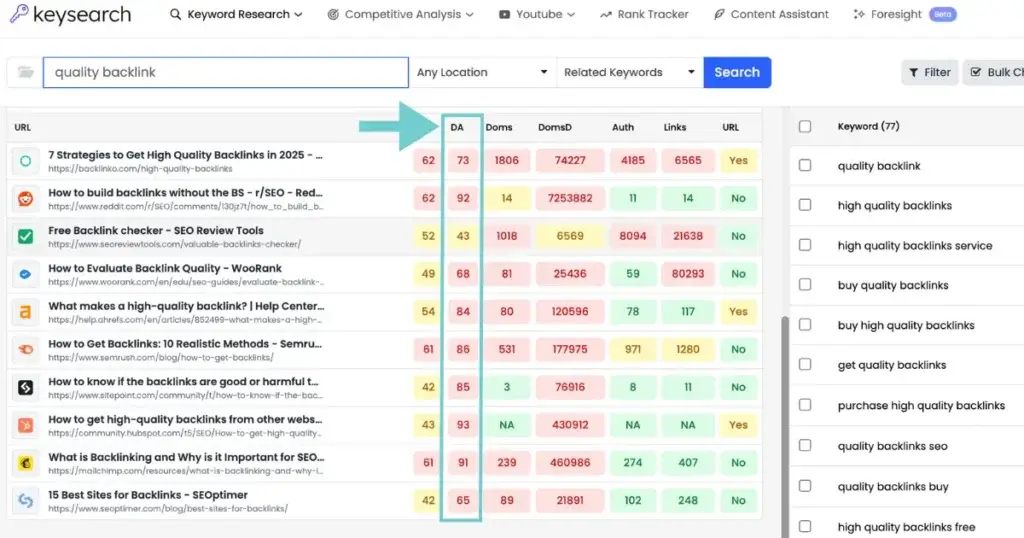This screenshot has height=538, width=1024.
Task: Click the Links column header
Action: pos(675,127)
